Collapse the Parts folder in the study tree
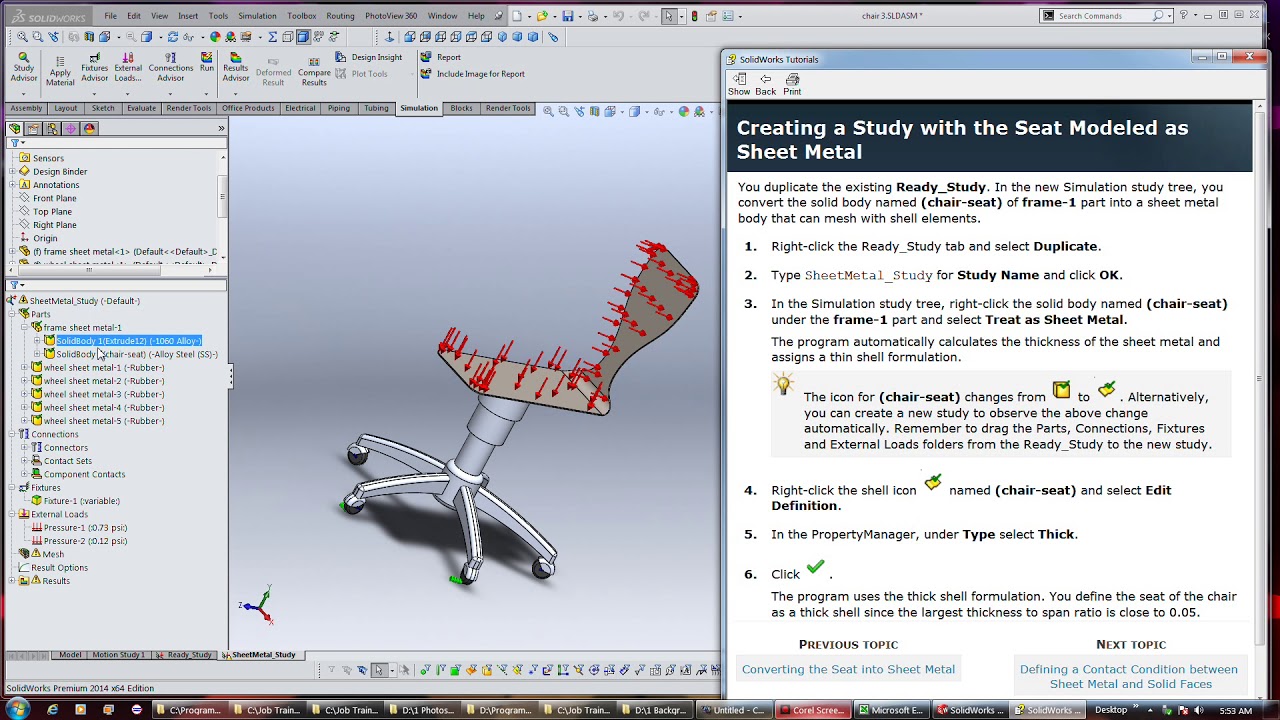The image size is (1280, 720). point(12,314)
